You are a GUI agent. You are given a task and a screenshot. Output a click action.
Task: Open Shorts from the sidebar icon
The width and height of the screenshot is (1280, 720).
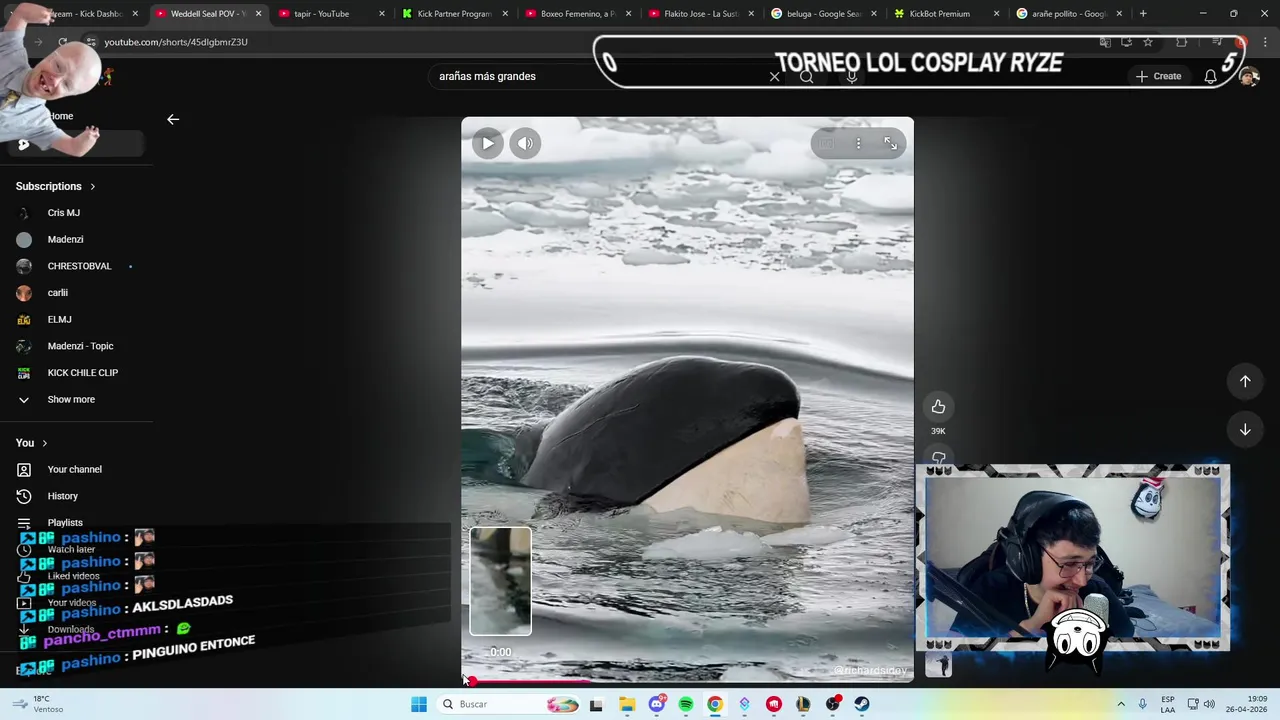(24, 144)
